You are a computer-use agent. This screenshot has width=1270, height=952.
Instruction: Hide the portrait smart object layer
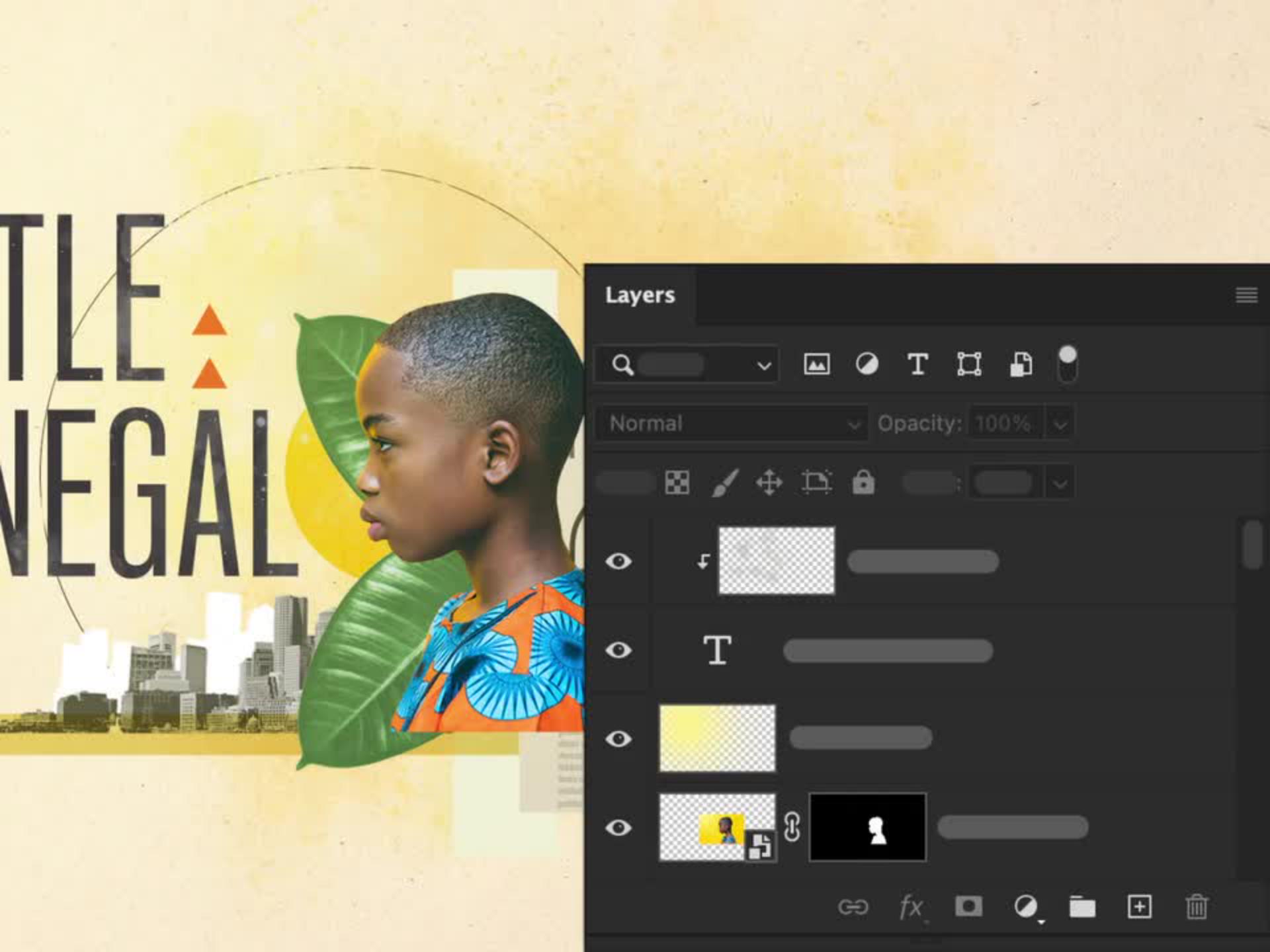(618, 828)
